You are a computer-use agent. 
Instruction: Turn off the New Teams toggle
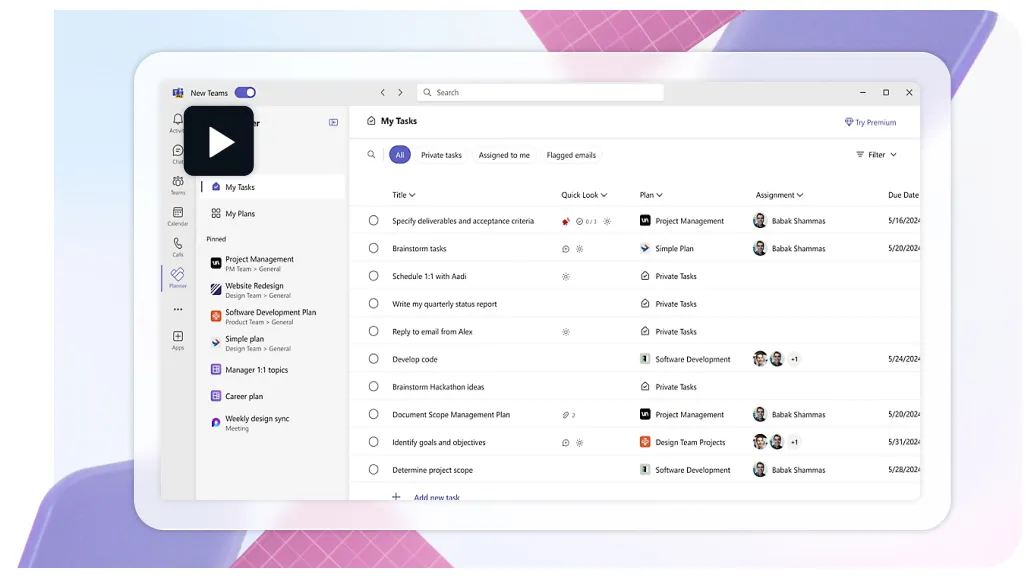coord(245,93)
